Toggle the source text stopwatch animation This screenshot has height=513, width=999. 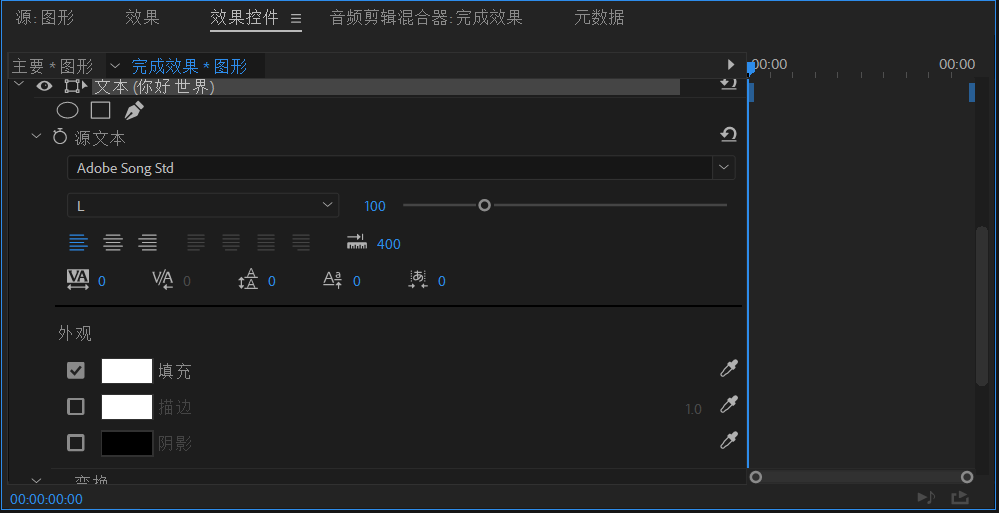pyautogui.click(x=60, y=136)
